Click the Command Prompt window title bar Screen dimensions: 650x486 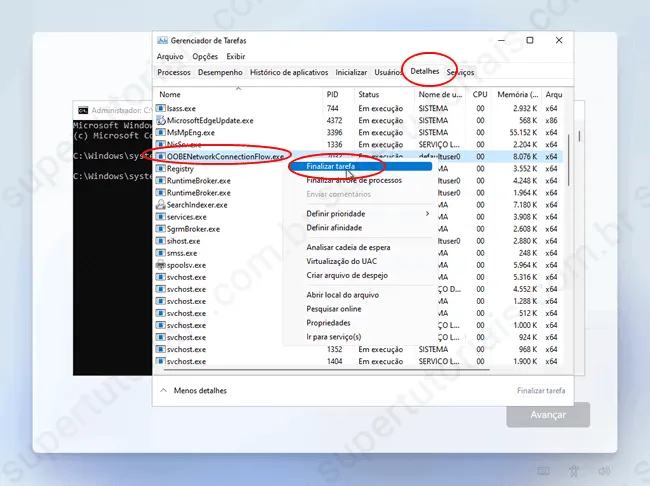[113, 110]
